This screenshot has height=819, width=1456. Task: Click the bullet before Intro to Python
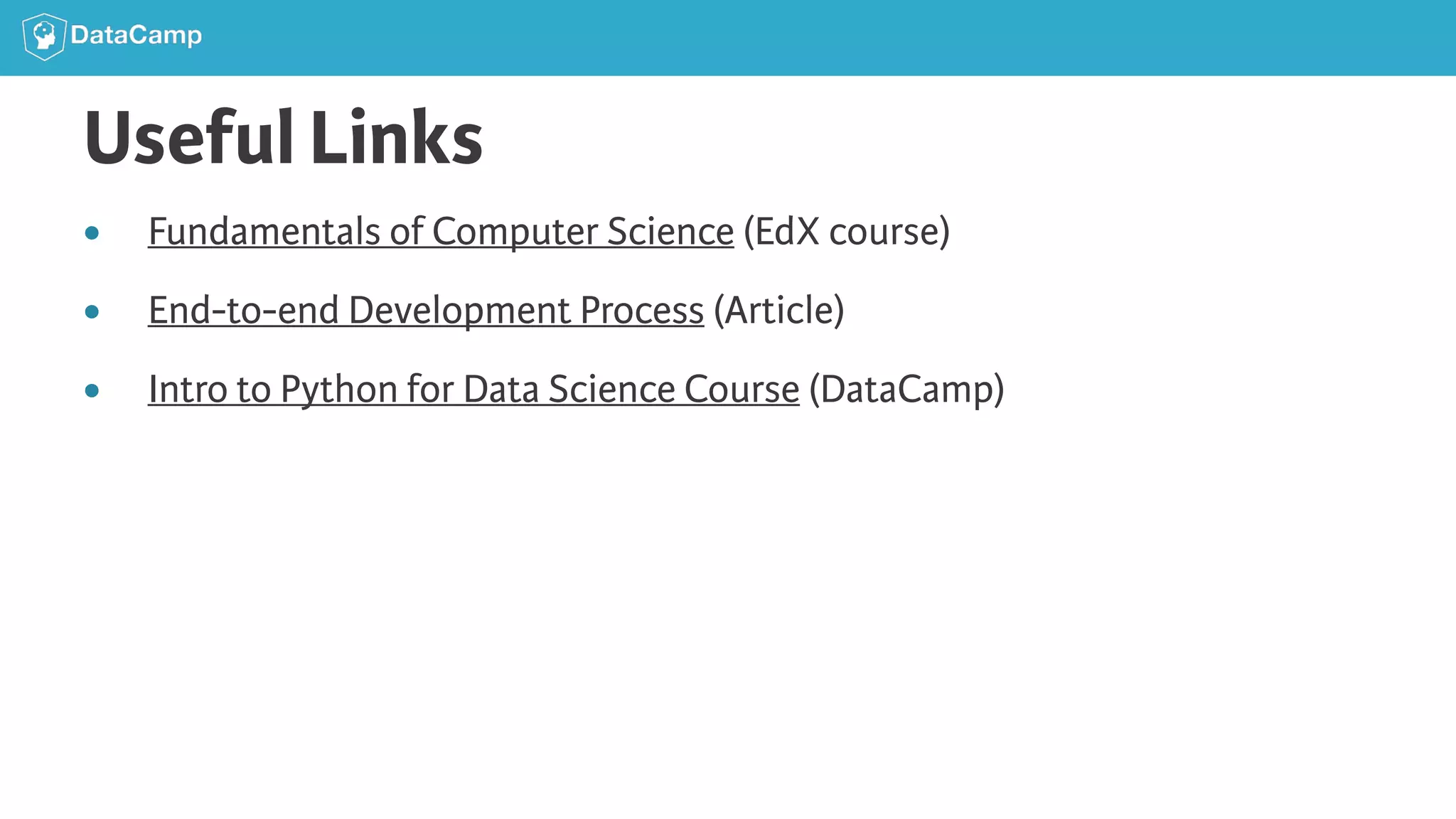tap(92, 390)
